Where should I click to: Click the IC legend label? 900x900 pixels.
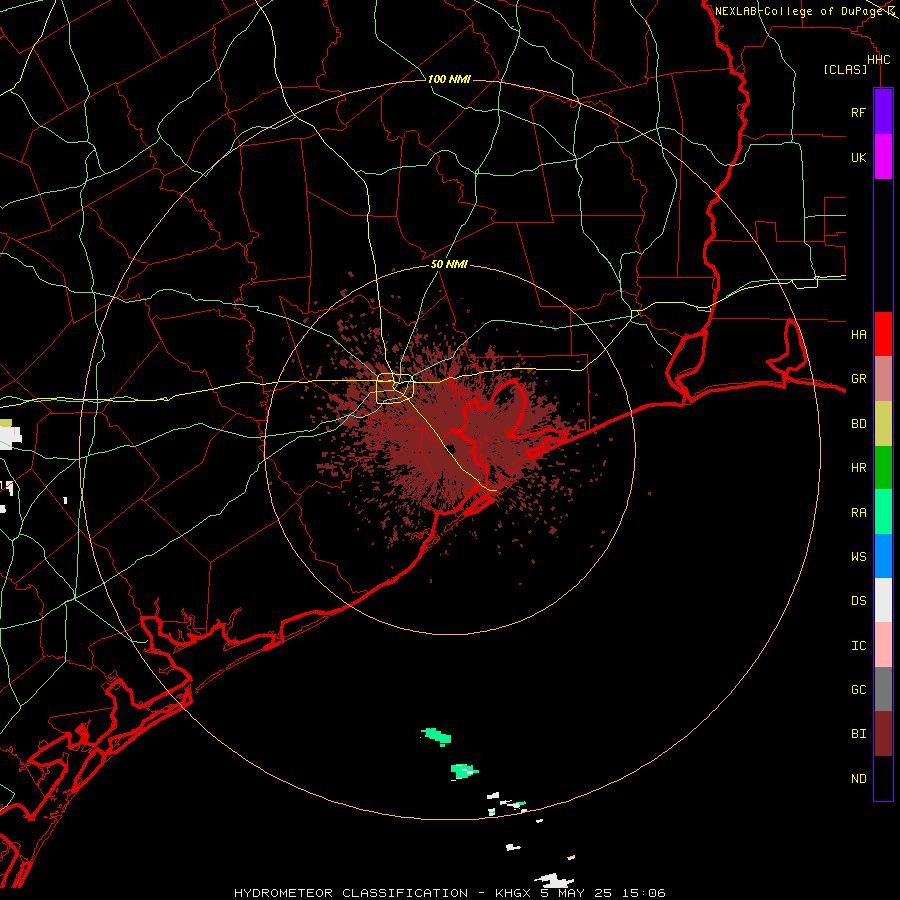coord(858,646)
